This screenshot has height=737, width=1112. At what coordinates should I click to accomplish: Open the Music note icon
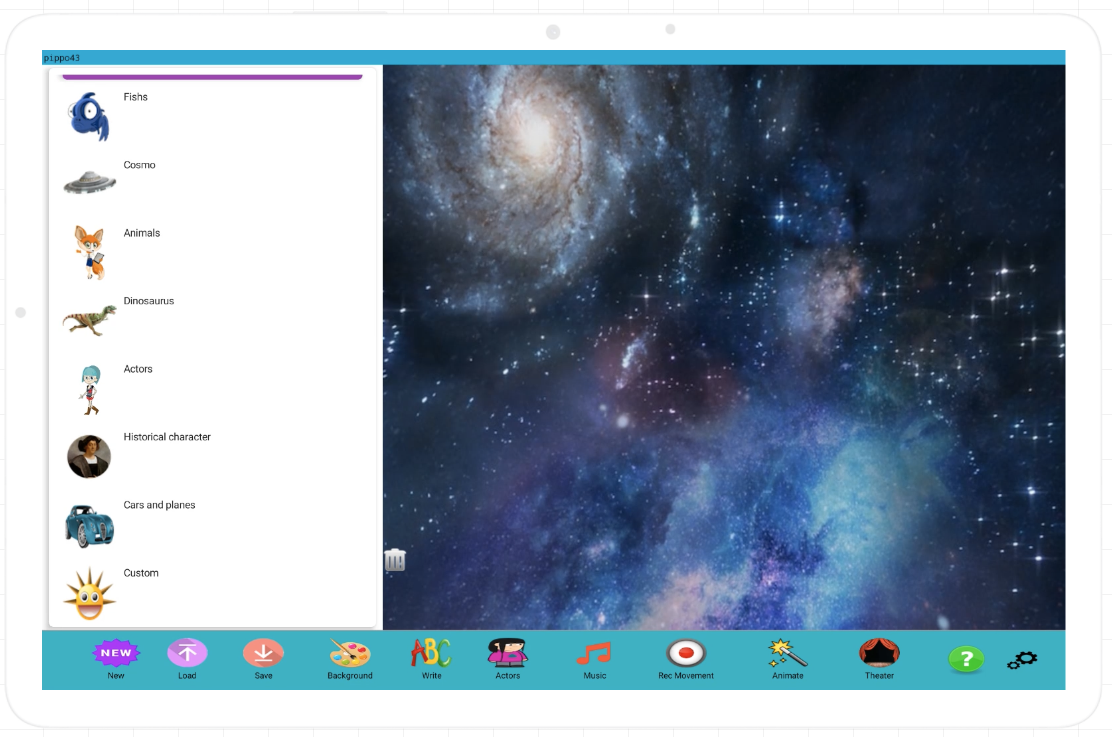tap(594, 653)
